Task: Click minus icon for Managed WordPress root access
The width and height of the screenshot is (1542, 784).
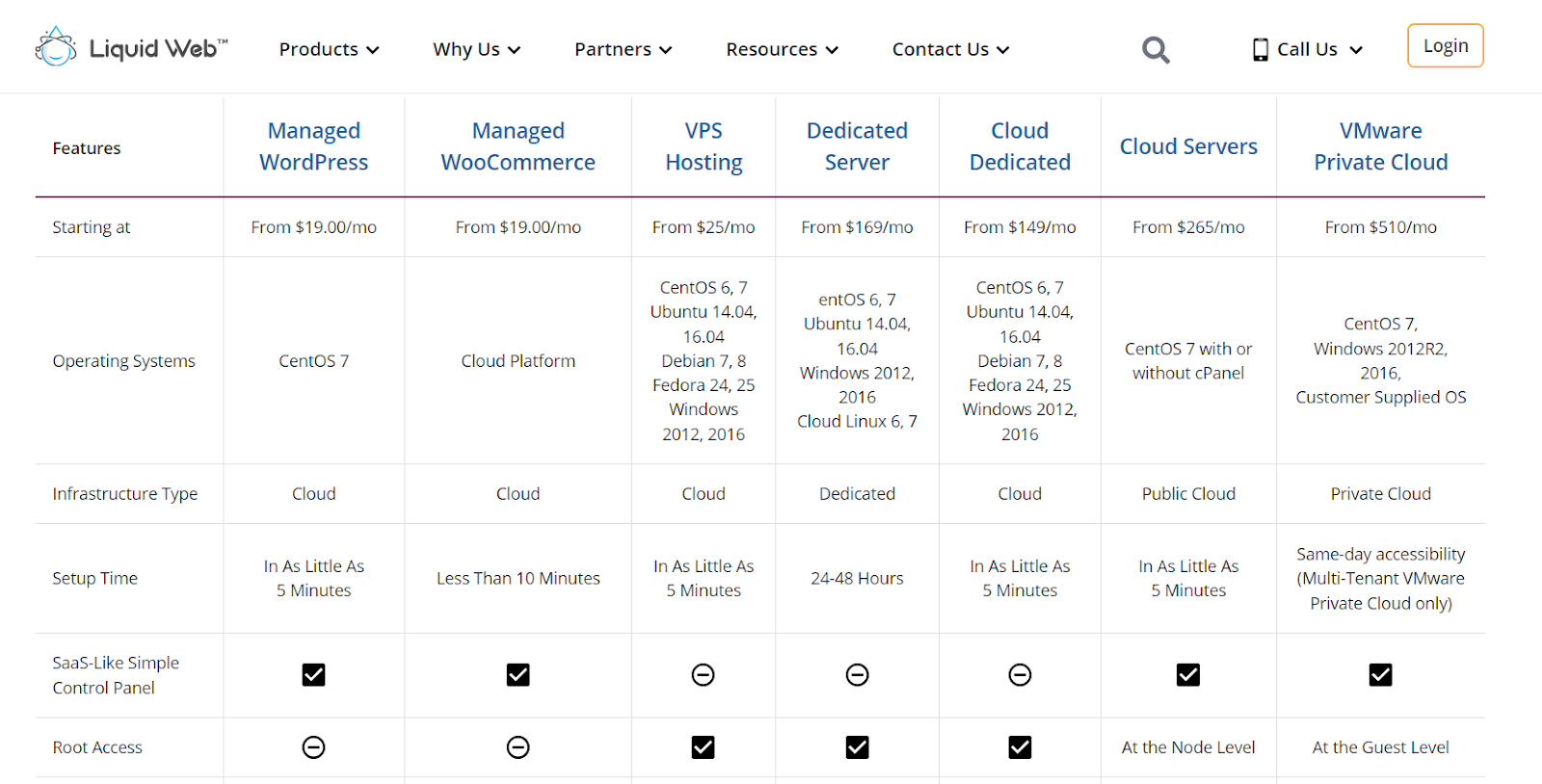Action: [x=314, y=747]
